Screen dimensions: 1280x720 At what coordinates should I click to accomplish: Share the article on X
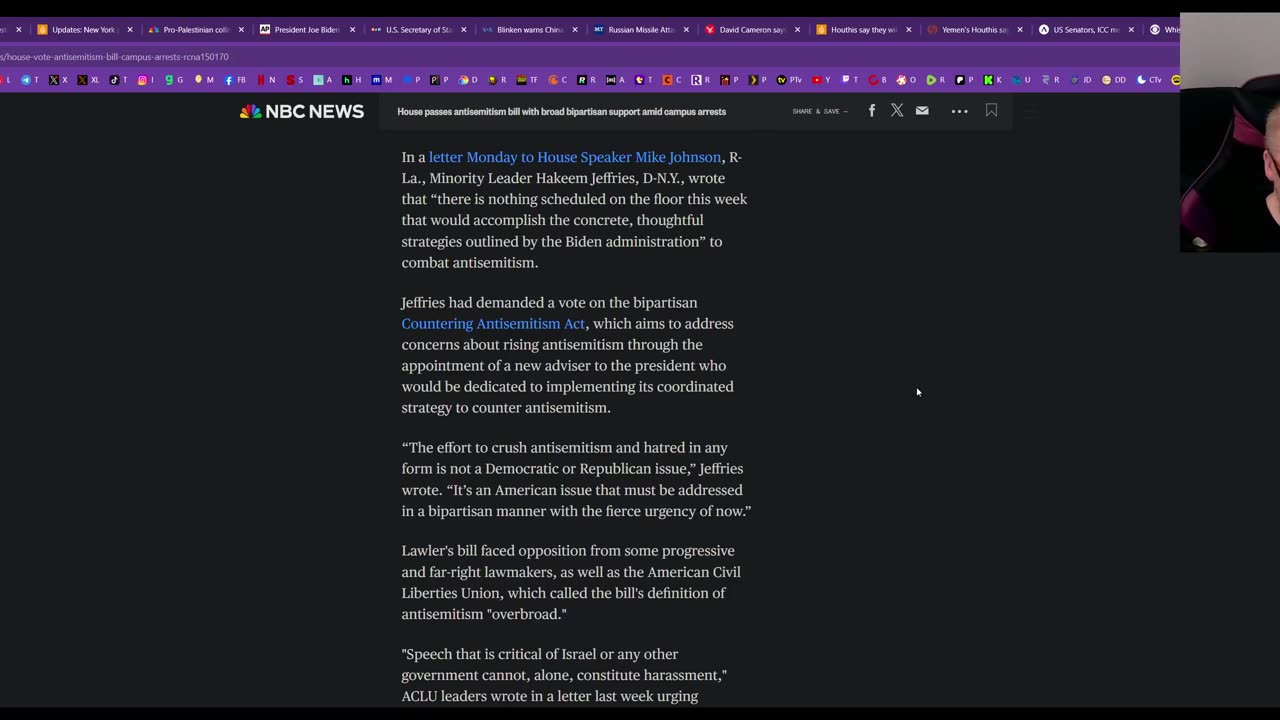pyautogui.click(x=897, y=111)
